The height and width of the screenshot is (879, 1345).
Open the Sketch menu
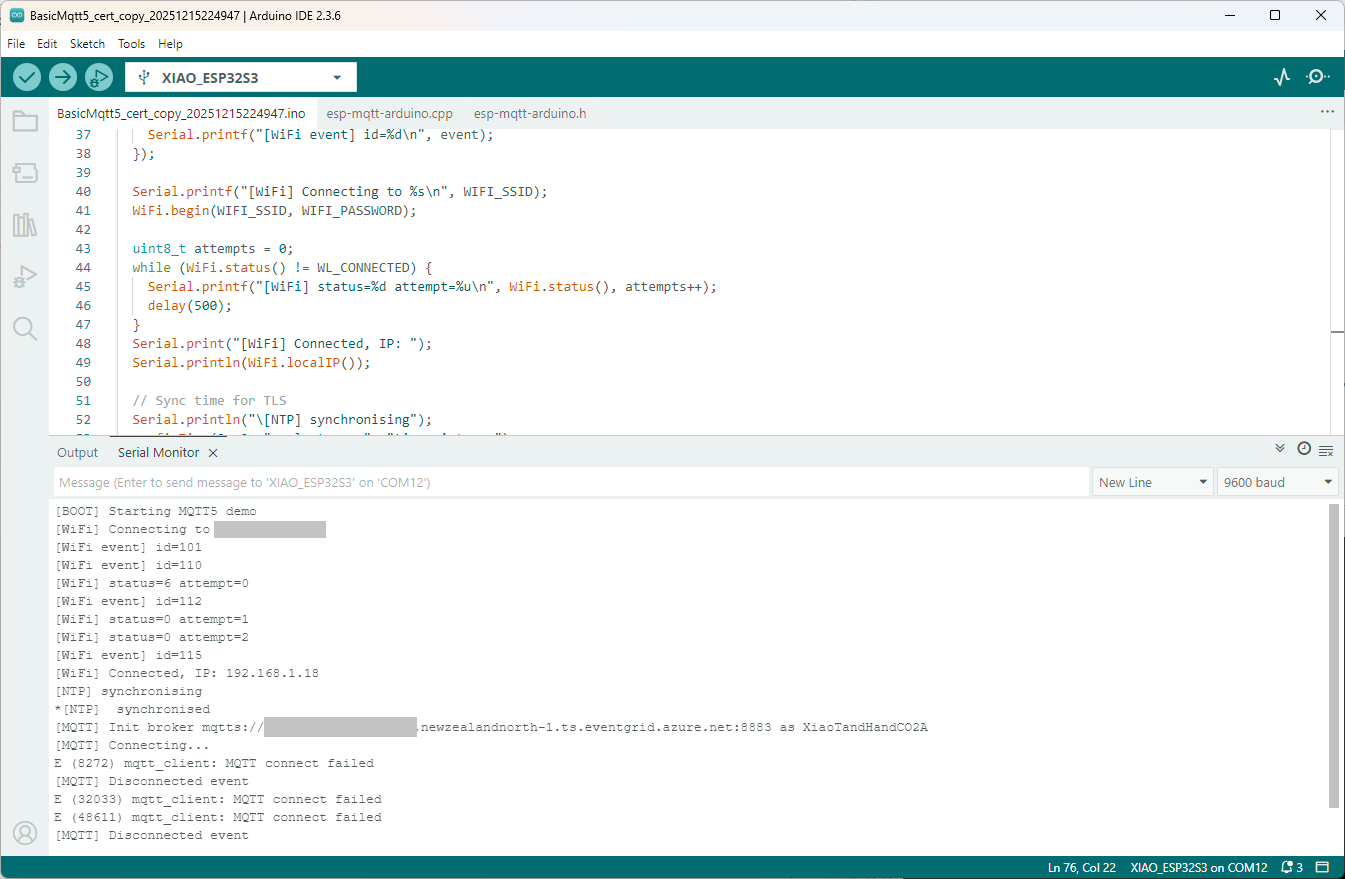click(87, 44)
